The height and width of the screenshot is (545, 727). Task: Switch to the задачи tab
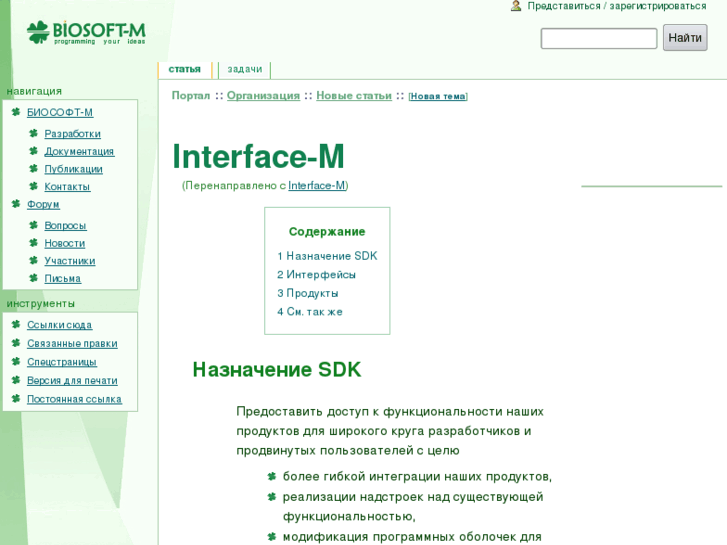244,69
